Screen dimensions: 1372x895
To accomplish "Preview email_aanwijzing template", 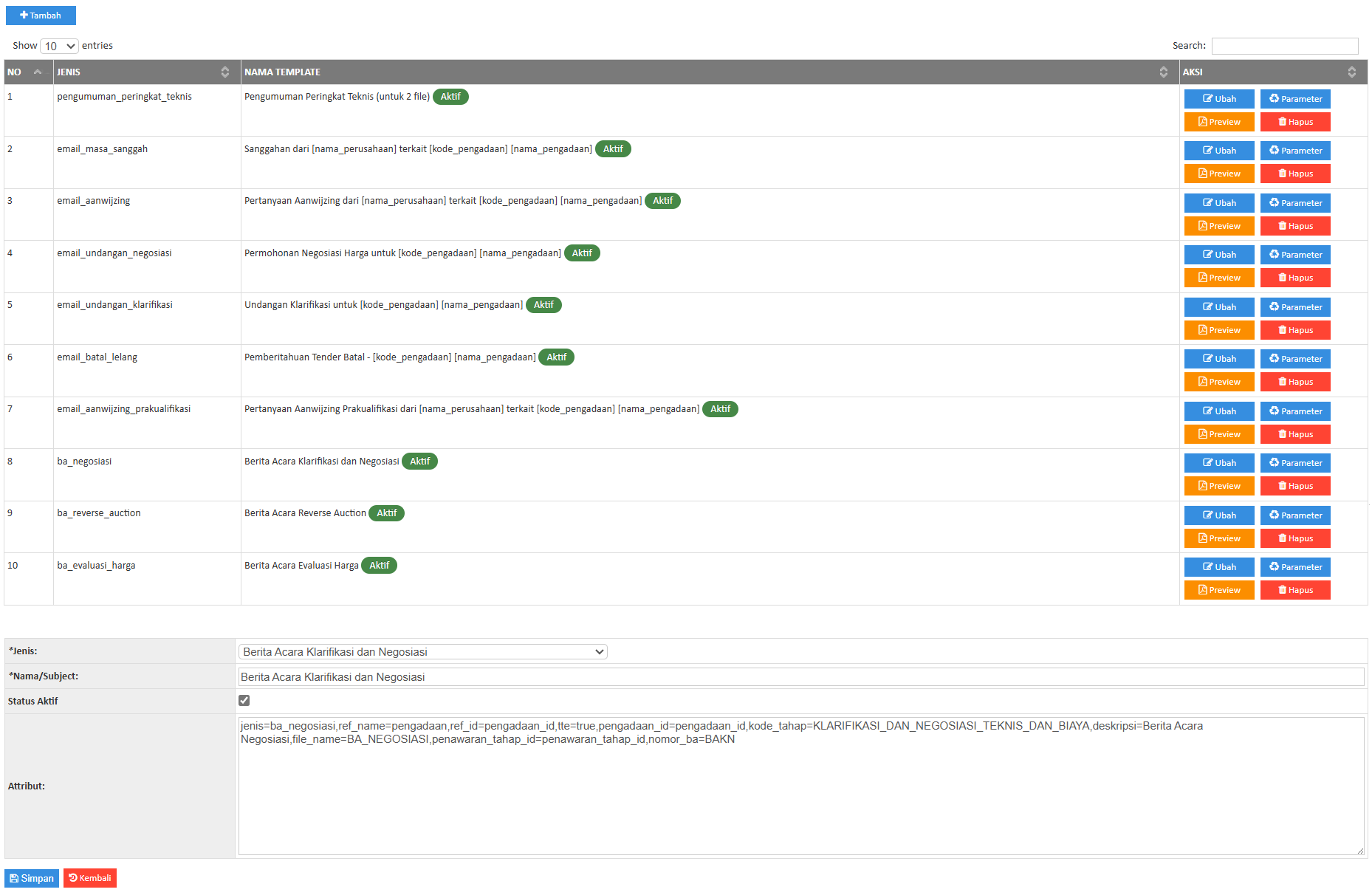I will pos(1219,226).
